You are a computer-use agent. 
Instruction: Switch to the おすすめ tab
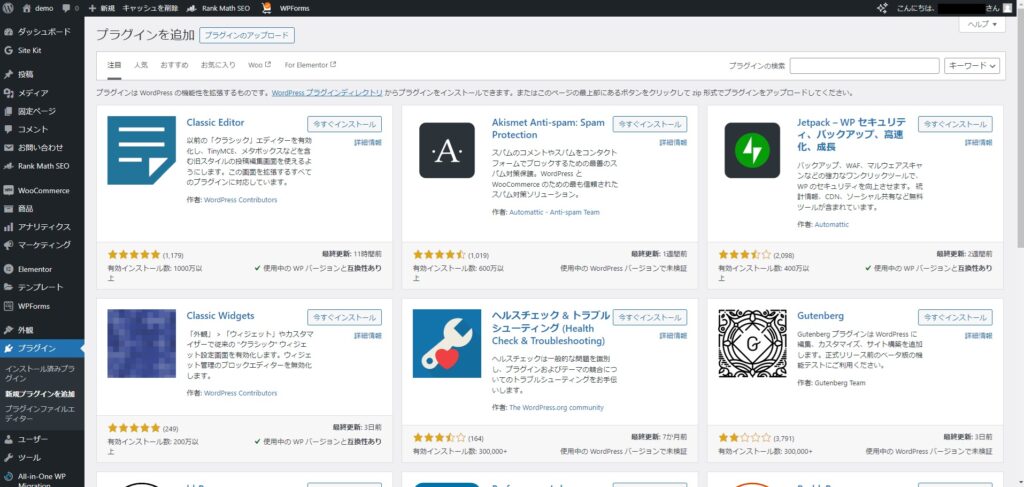coord(173,65)
